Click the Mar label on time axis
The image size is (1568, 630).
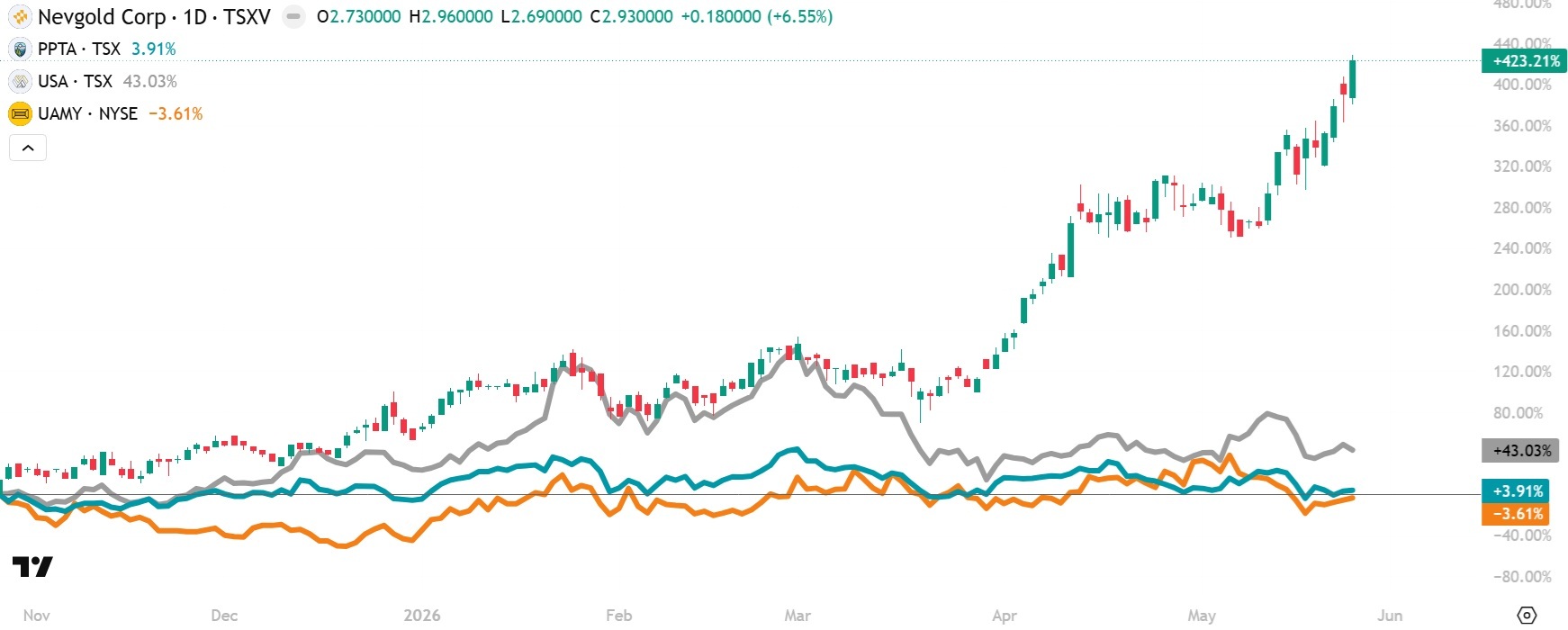pyautogui.click(x=798, y=616)
